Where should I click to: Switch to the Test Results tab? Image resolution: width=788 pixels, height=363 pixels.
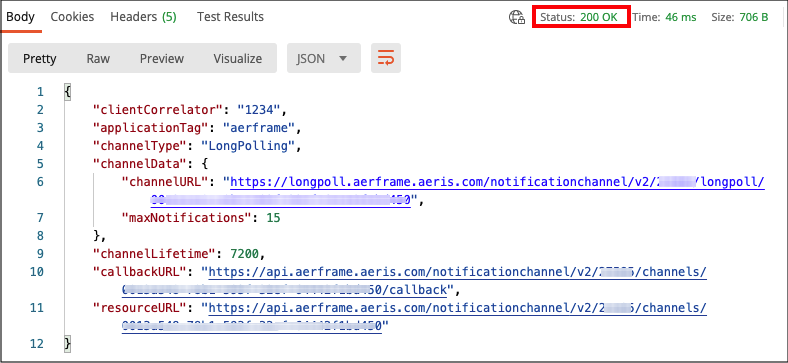point(230,17)
